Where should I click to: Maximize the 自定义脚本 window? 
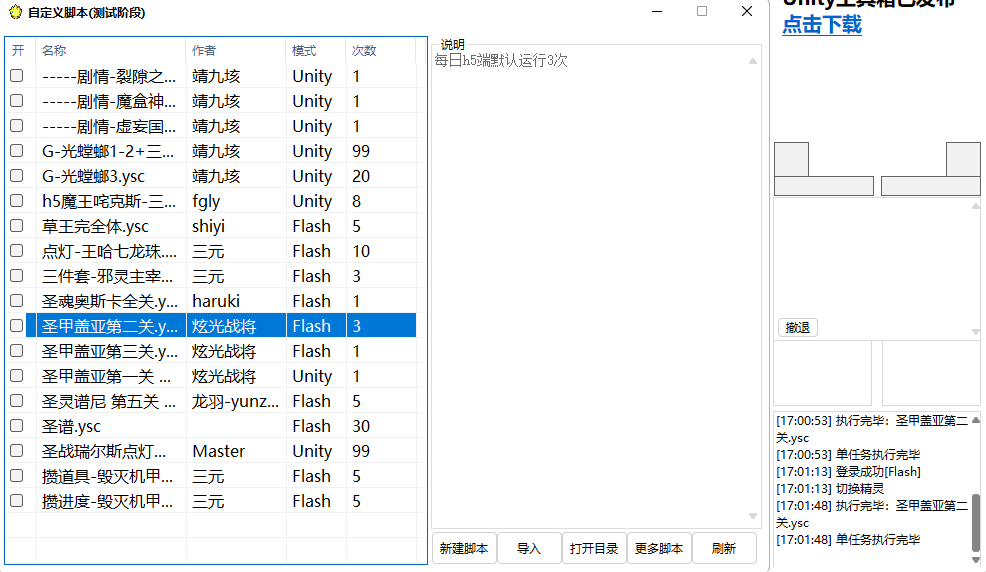[702, 11]
